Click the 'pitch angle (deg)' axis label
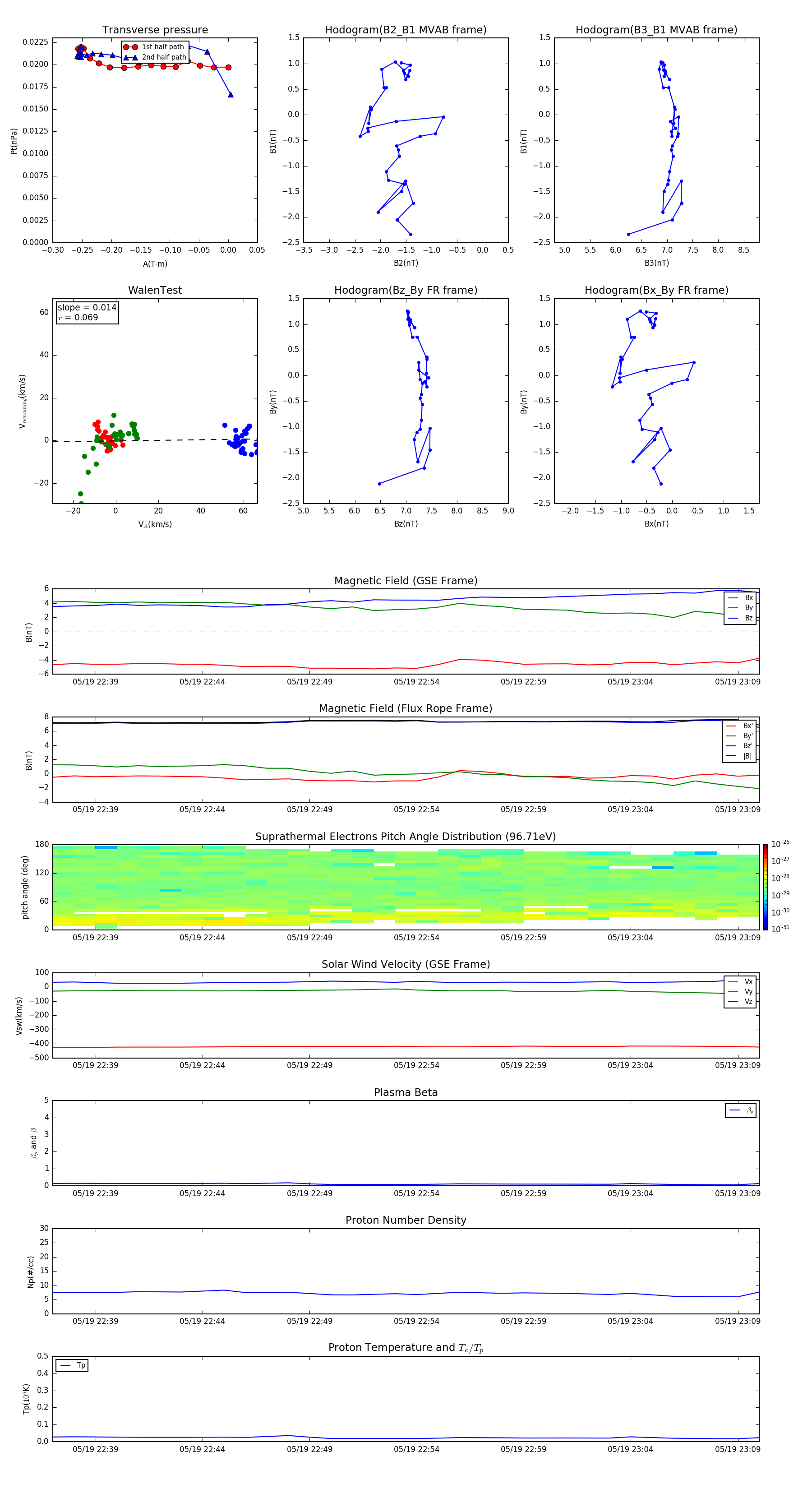This screenshot has width=812, height=1489. 25,887
